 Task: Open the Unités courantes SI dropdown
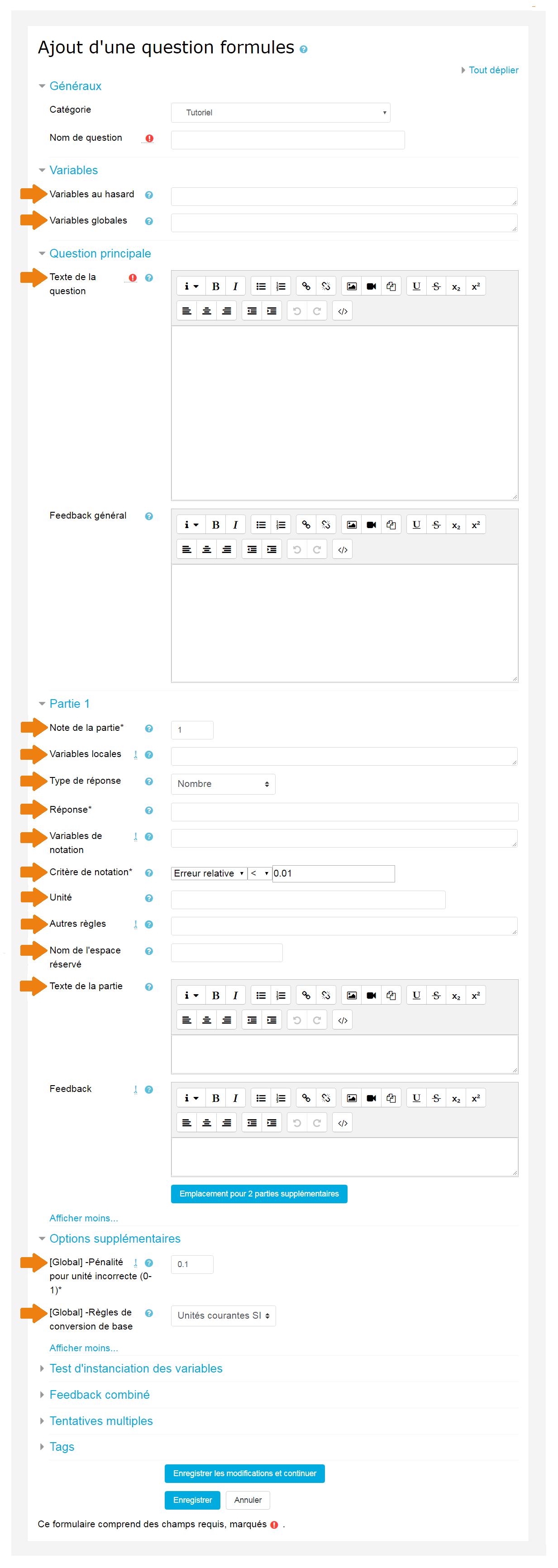(223, 1315)
